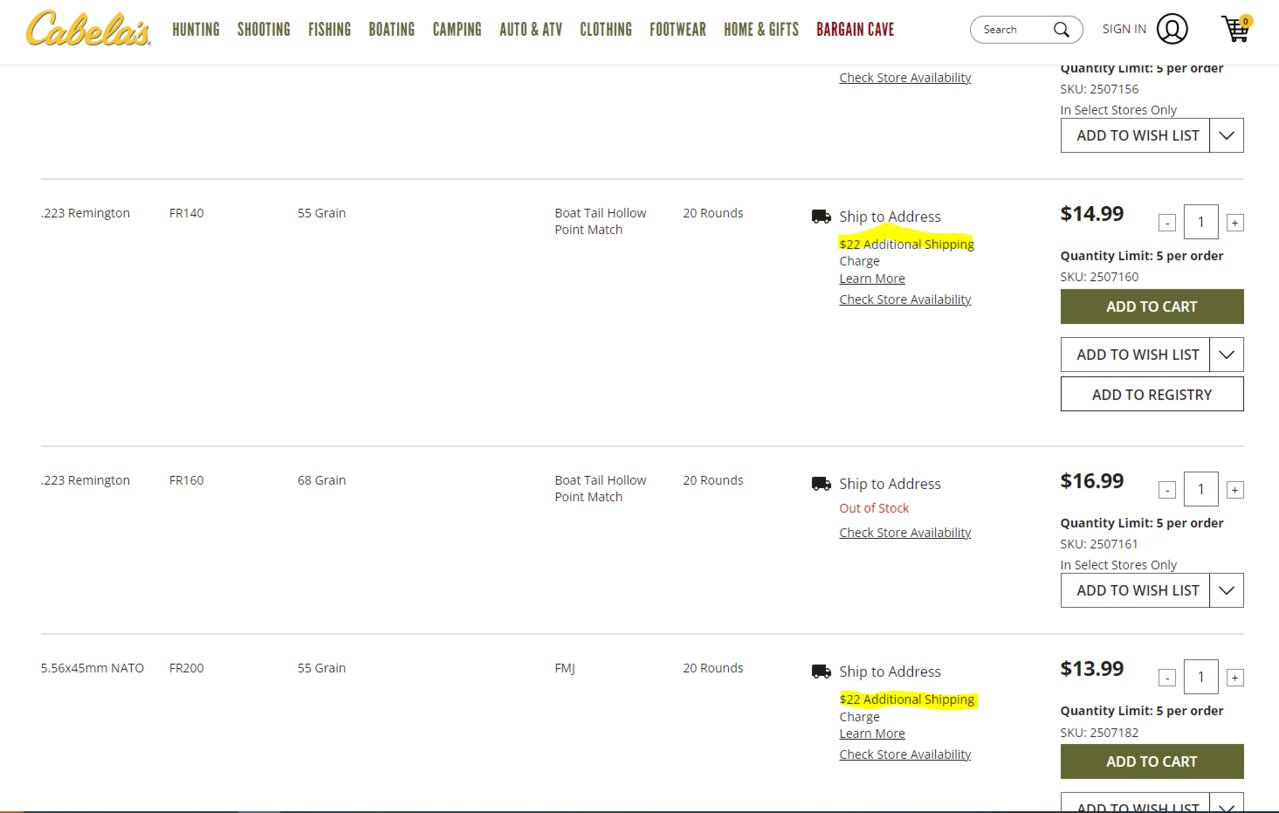
Task: Add SKU 2507161 to wish list
Action: [x=1136, y=590]
